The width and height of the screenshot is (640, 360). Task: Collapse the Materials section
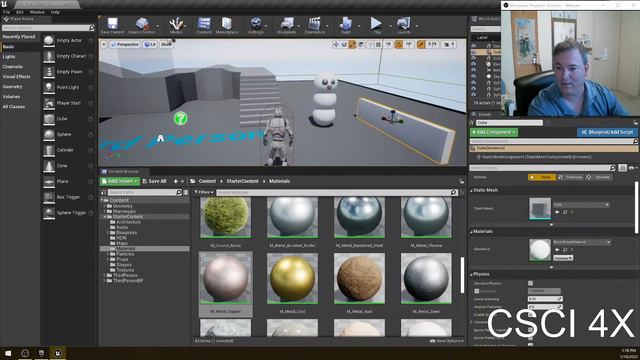coord(471,232)
